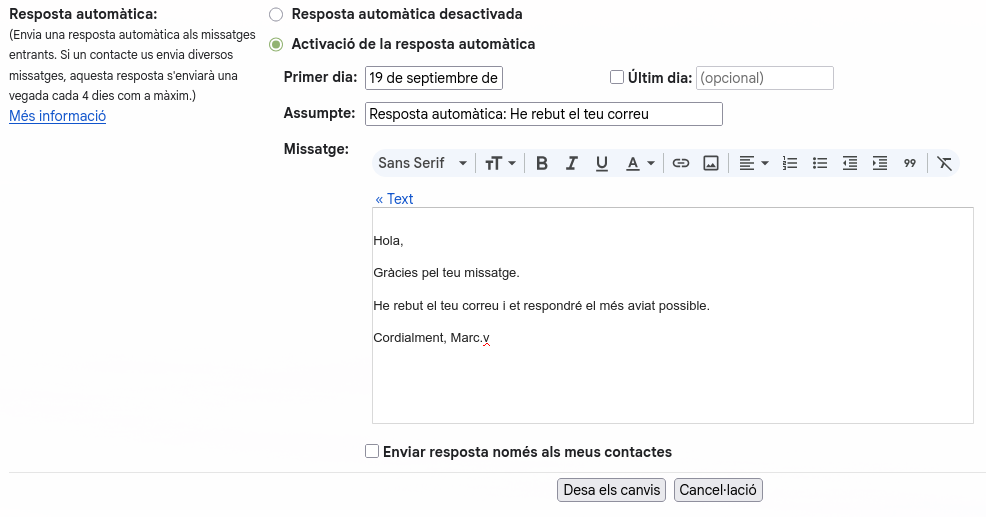The image size is (986, 517).
Task: Apply quote formatting to text
Action: pyautogui.click(x=910, y=163)
